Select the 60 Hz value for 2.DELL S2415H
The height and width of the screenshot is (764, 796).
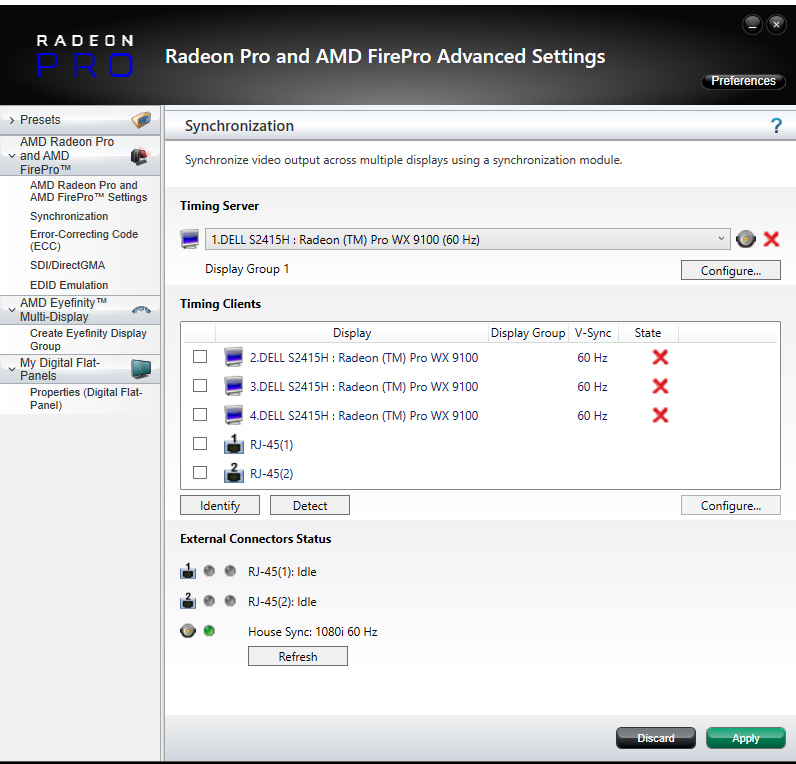(x=592, y=358)
